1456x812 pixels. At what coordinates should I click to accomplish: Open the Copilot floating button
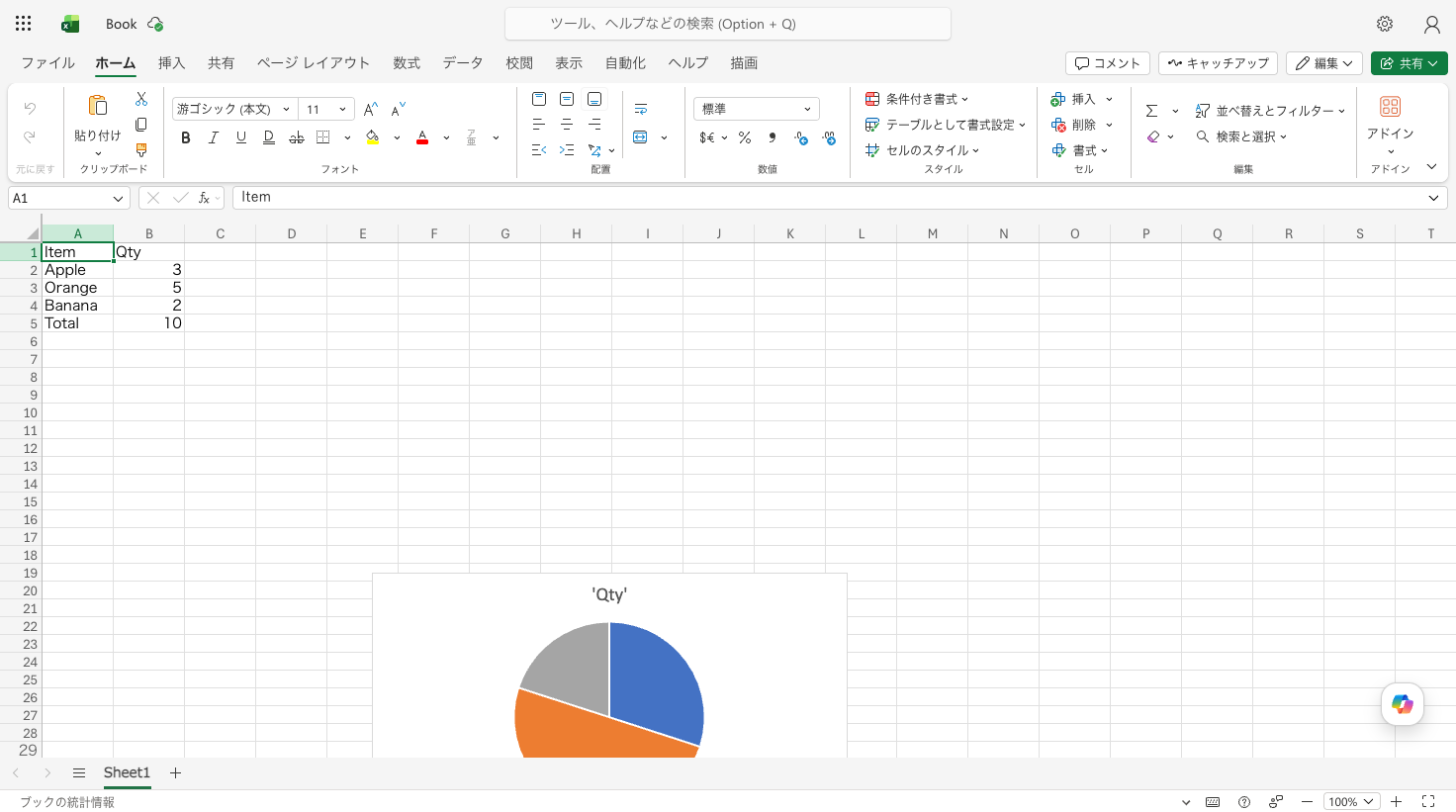(x=1403, y=704)
